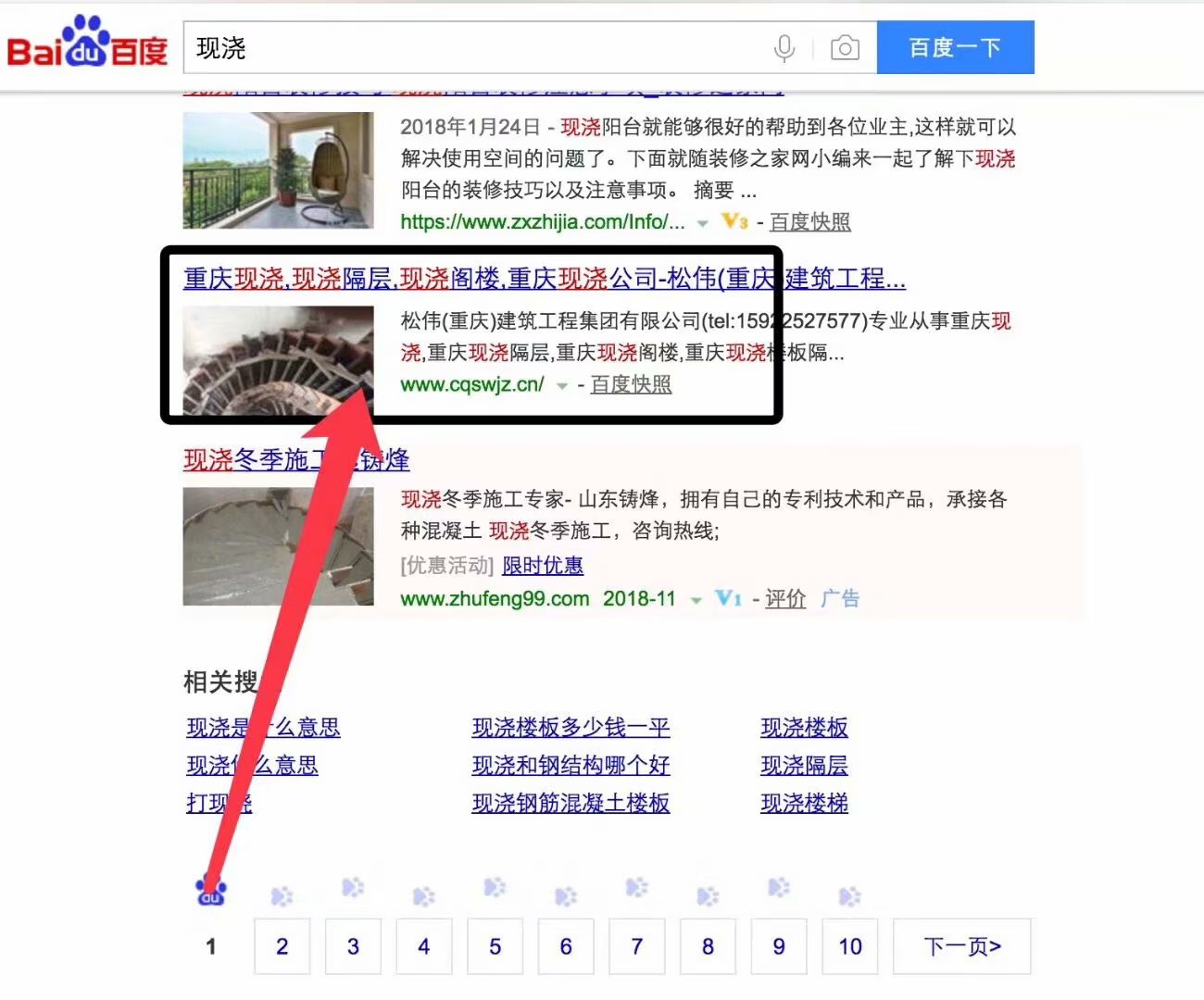Expand dropdown arrow after zxzhijia.com URL
The width and height of the screenshot is (1204, 1000).
[x=703, y=223]
